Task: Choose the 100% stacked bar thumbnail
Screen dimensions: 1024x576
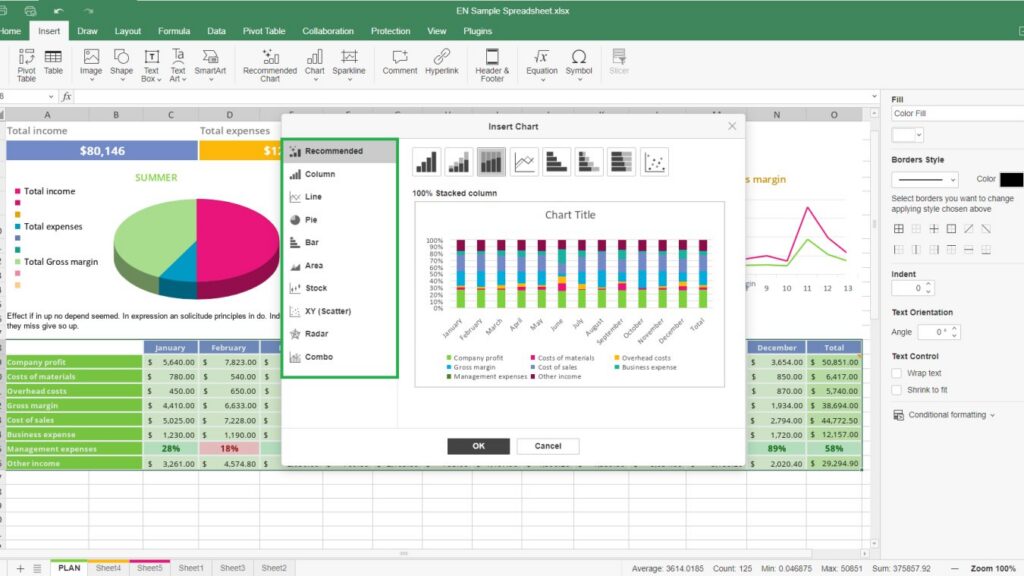Action: pos(621,162)
